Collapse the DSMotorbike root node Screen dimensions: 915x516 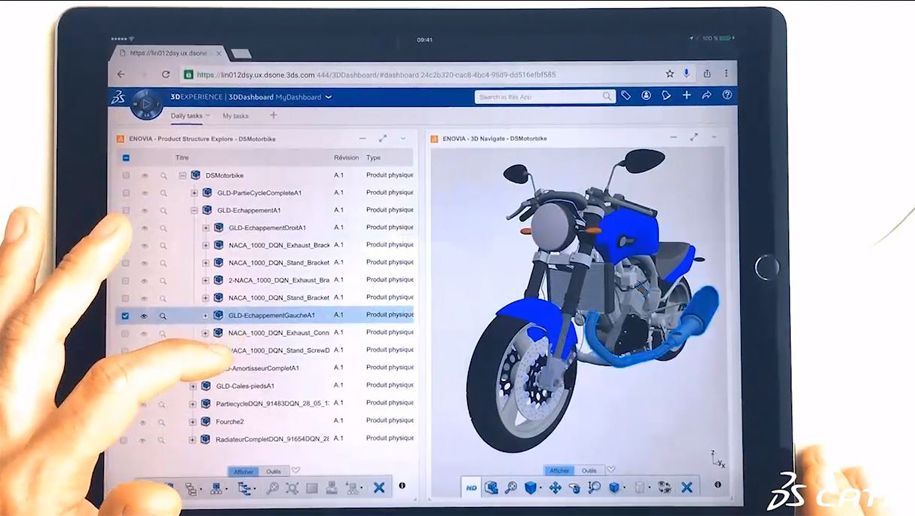click(x=183, y=175)
